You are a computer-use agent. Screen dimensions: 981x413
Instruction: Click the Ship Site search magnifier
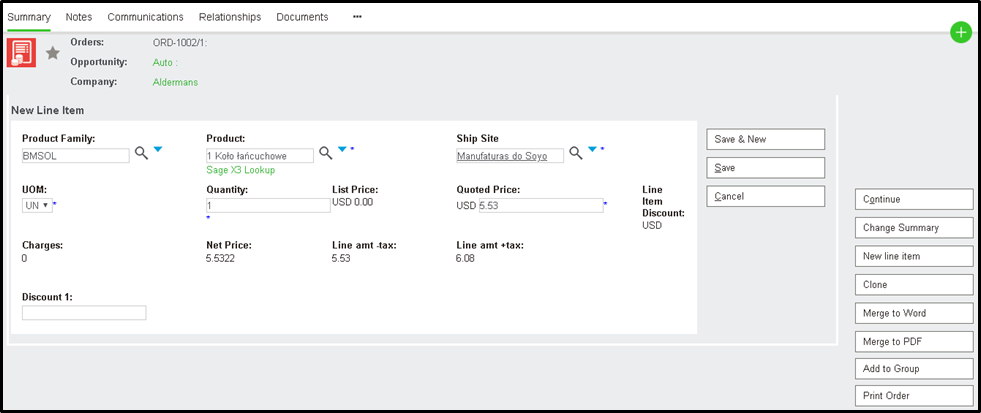(x=575, y=152)
